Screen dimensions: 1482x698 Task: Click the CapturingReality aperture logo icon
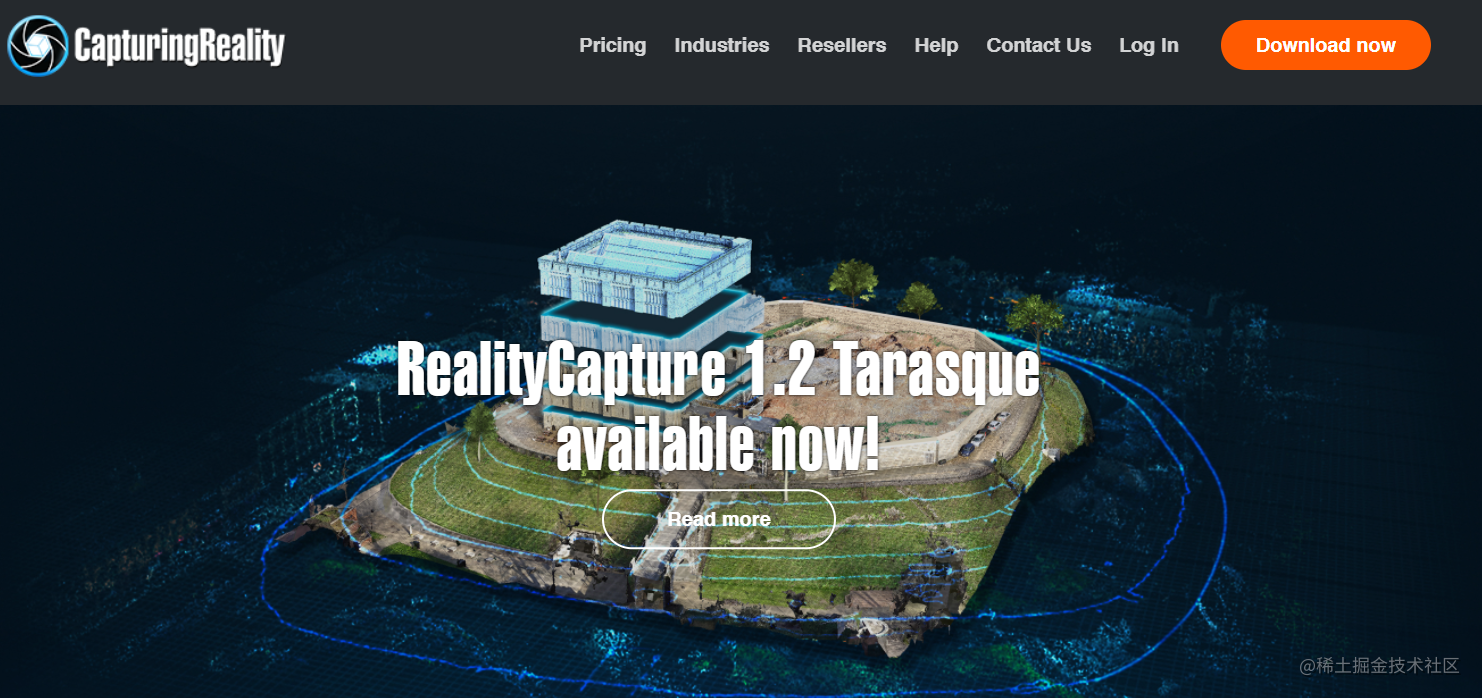pos(38,46)
